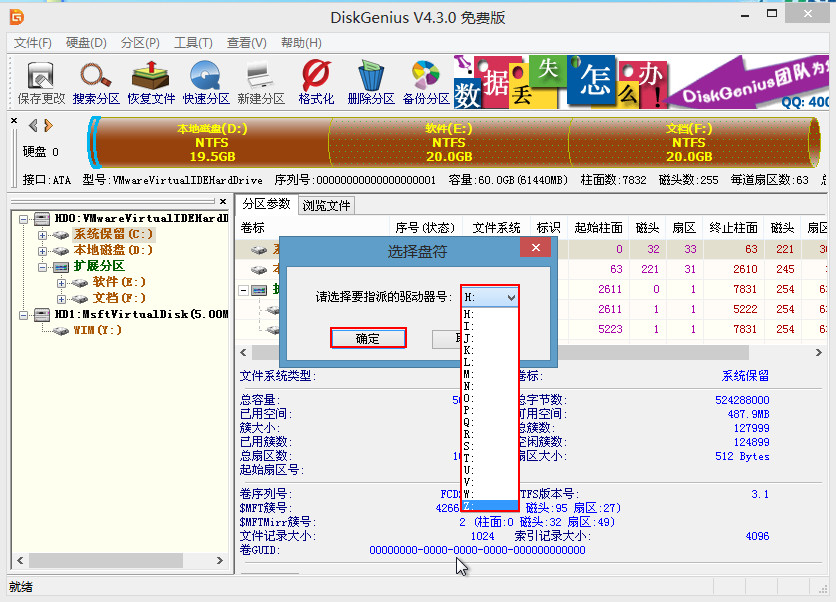This screenshot has height=602, width=836.
Task: Expand the 文档(F:) tree node
Action: [x=61, y=299]
